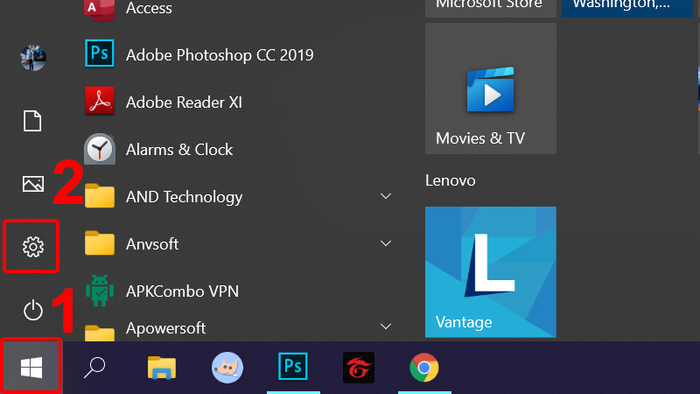The width and height of the screenshot is (700, 394).
Task: Launch Garena from the taskbar
Action: pyautogui.click(x=358, y=367)
